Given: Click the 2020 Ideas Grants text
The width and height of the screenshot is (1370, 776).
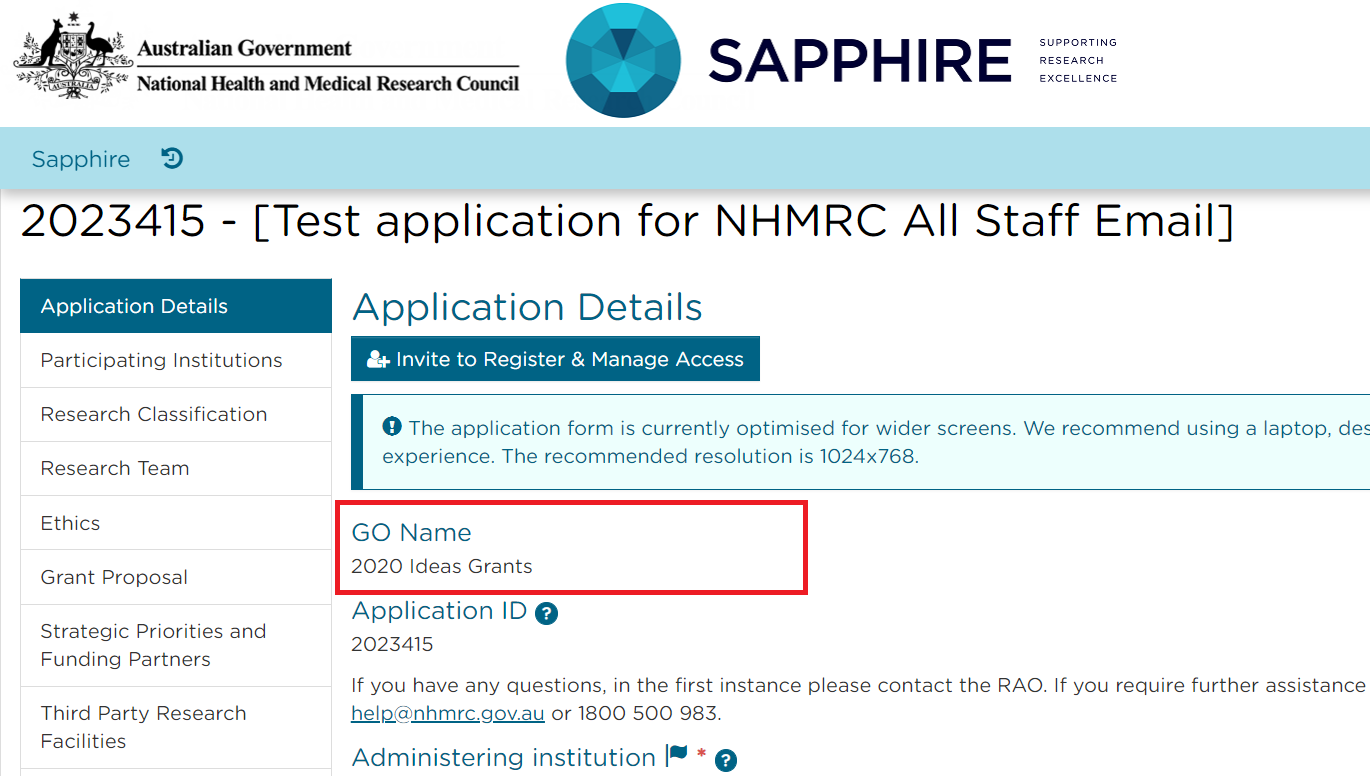Looking at the screenshot, I should pyautogui.click(x=442, y=566).
